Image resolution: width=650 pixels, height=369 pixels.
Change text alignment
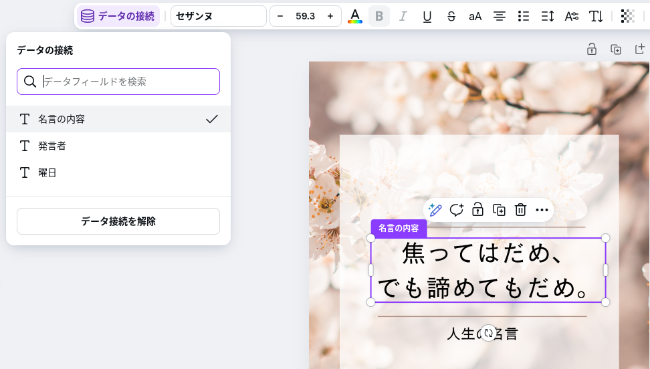coord(499,16)
